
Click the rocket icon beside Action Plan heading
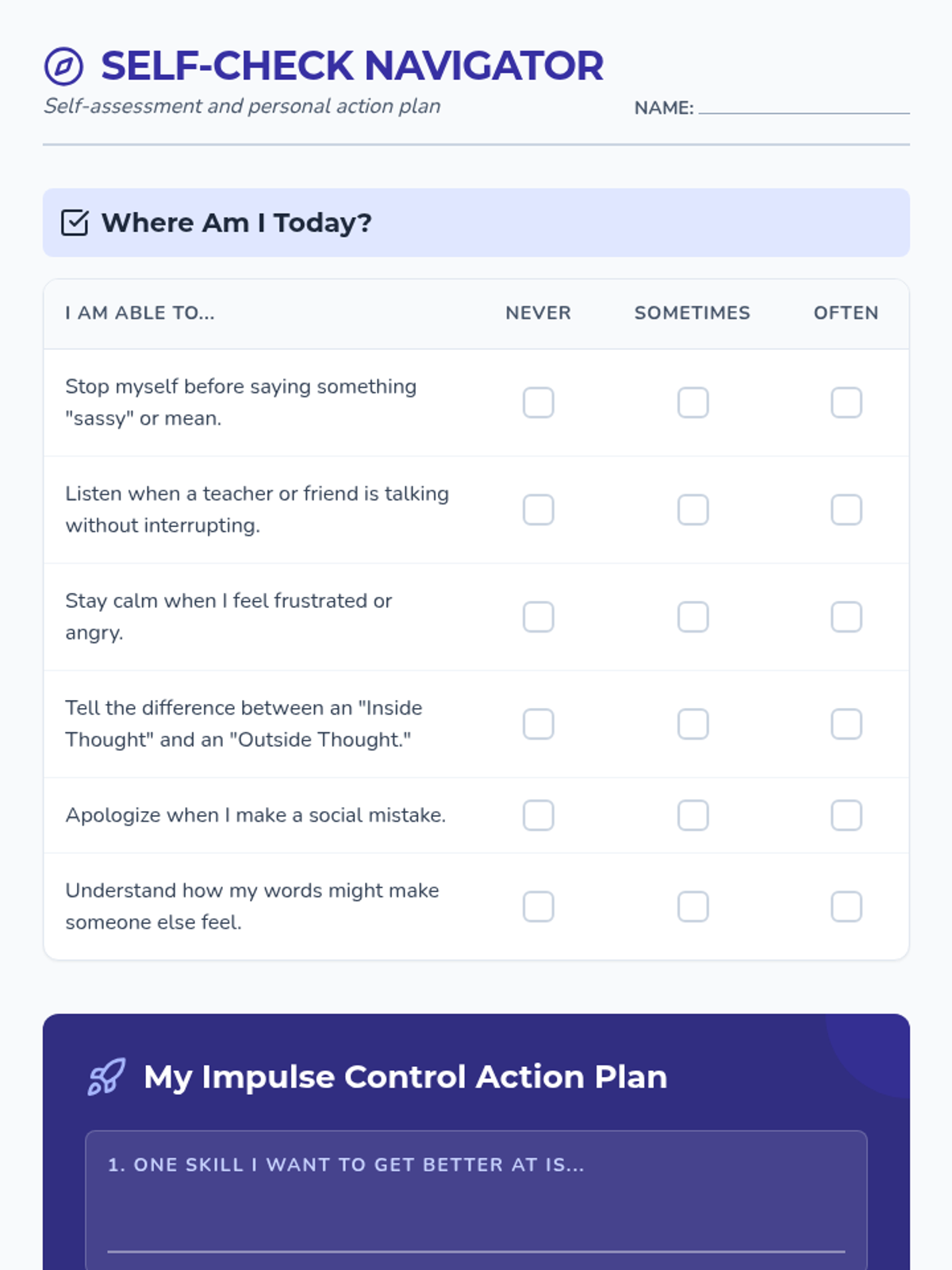coord(106,1077)
